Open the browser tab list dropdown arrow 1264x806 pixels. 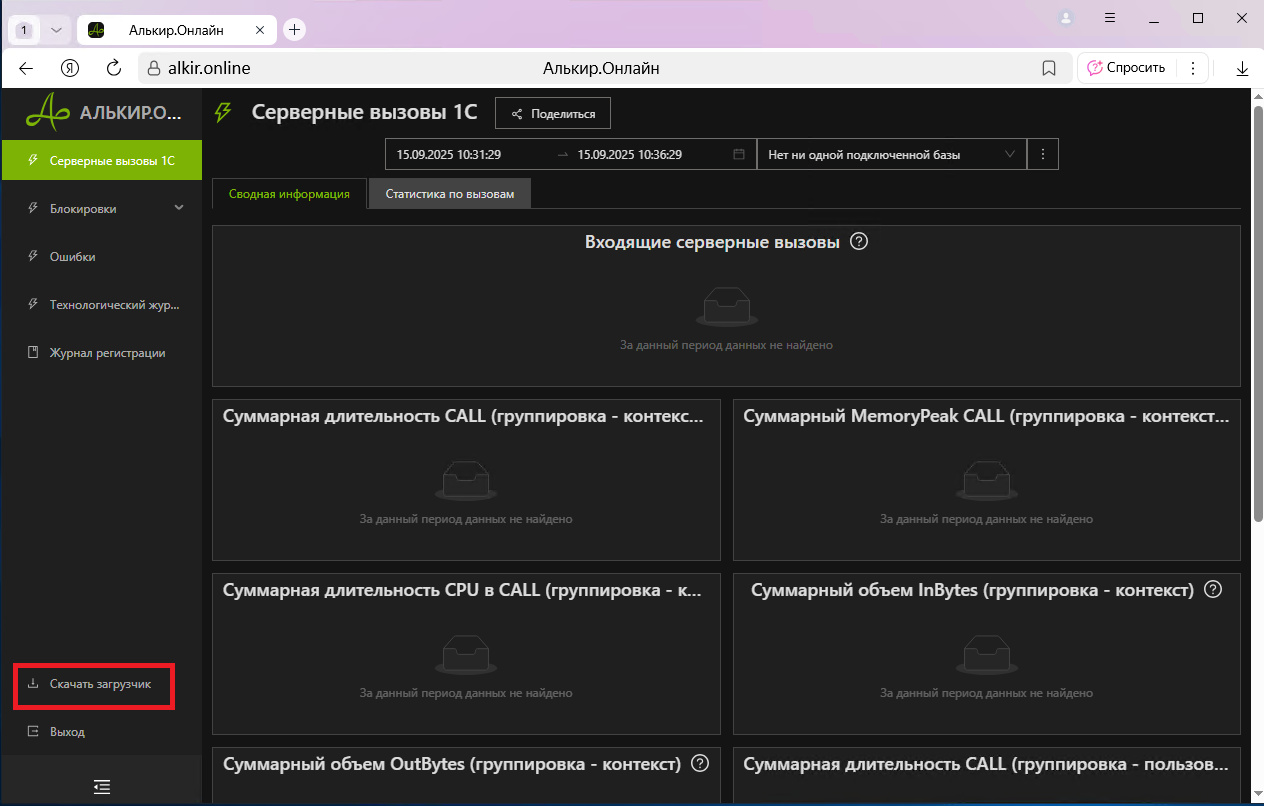point(56,30)
